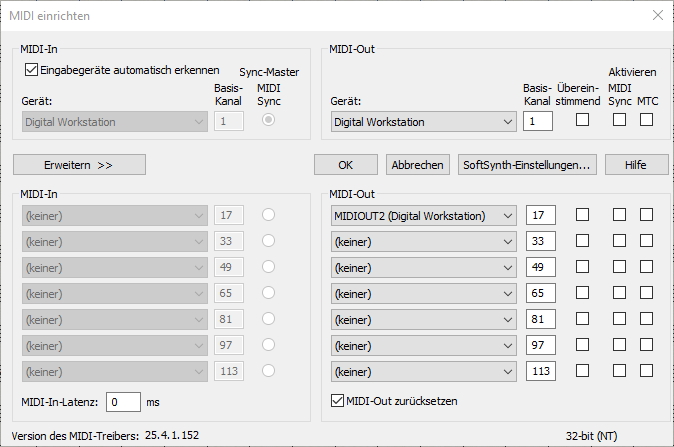Close the MIDI einrichten dialog
Viewport: 674px width, 447px height.
pyautogui.click(x=656, y=15)
